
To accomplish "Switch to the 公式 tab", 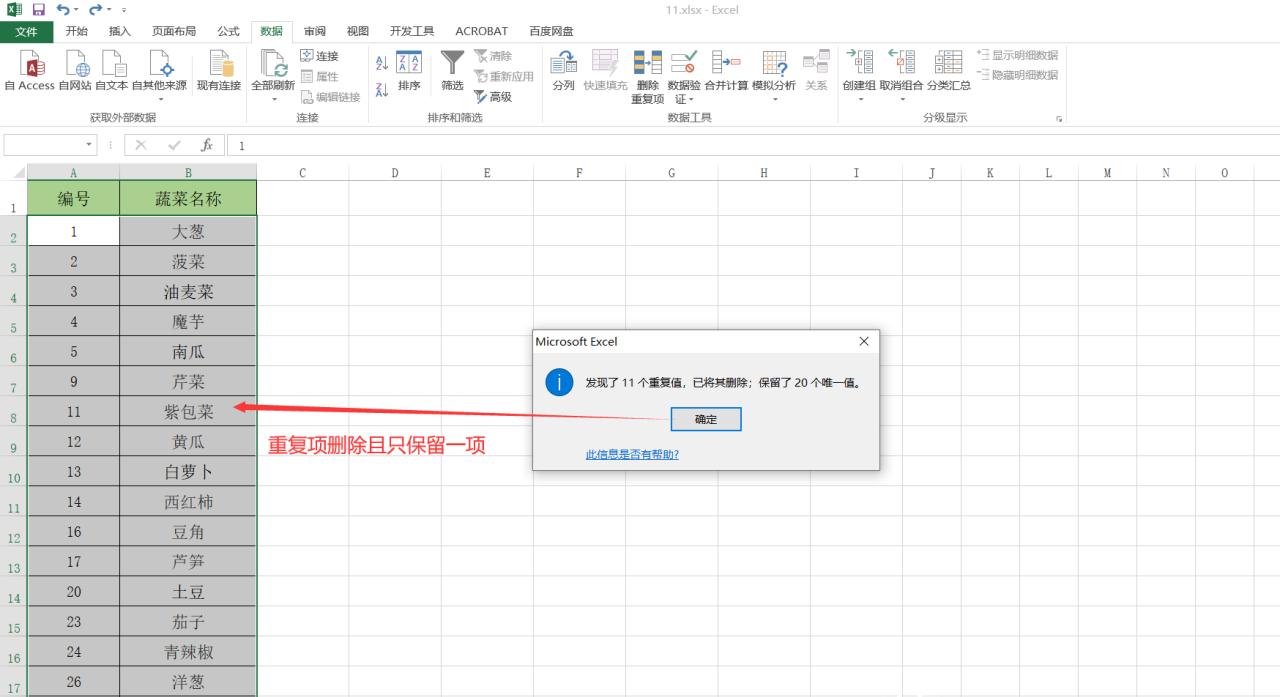I will [228, 32].
